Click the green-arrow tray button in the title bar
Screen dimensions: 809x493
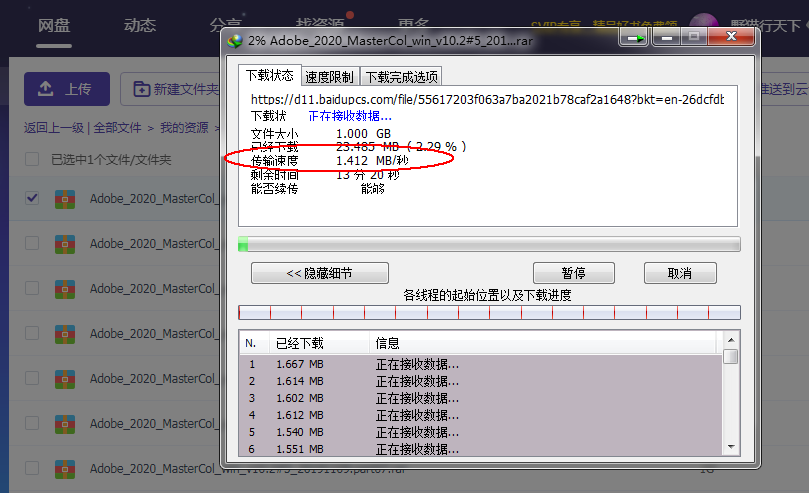[x=634, y=37]
